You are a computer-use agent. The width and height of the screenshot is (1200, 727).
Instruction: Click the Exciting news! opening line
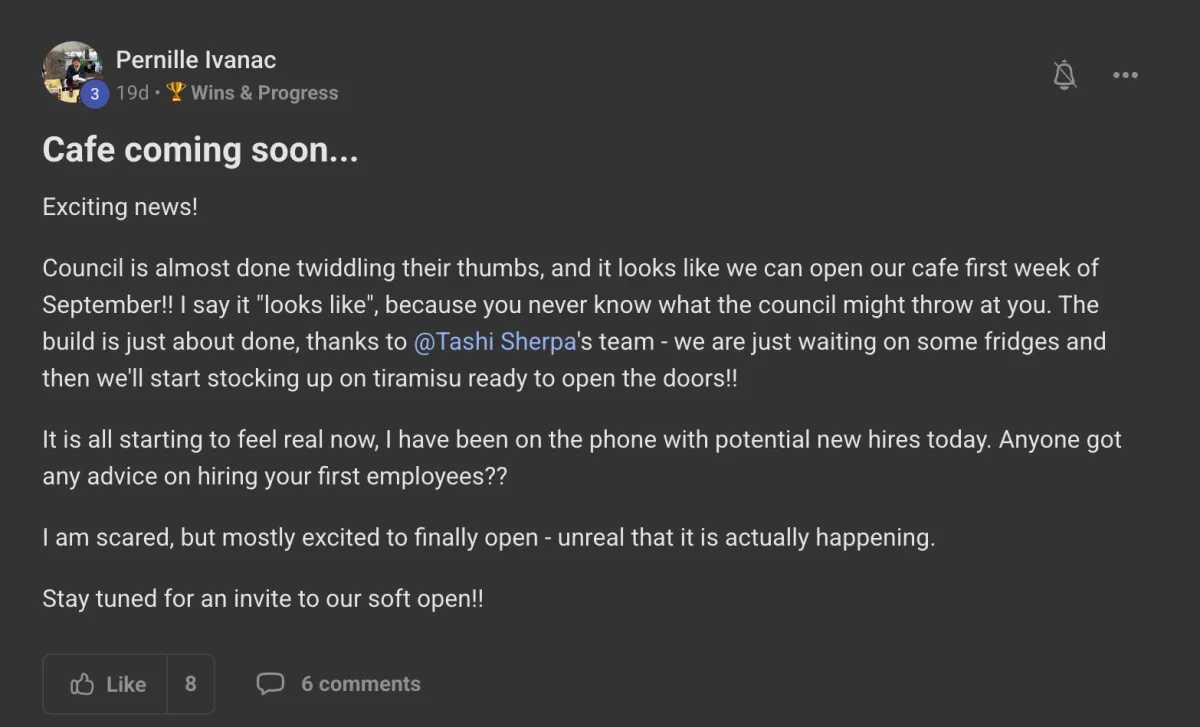(120, 207)
